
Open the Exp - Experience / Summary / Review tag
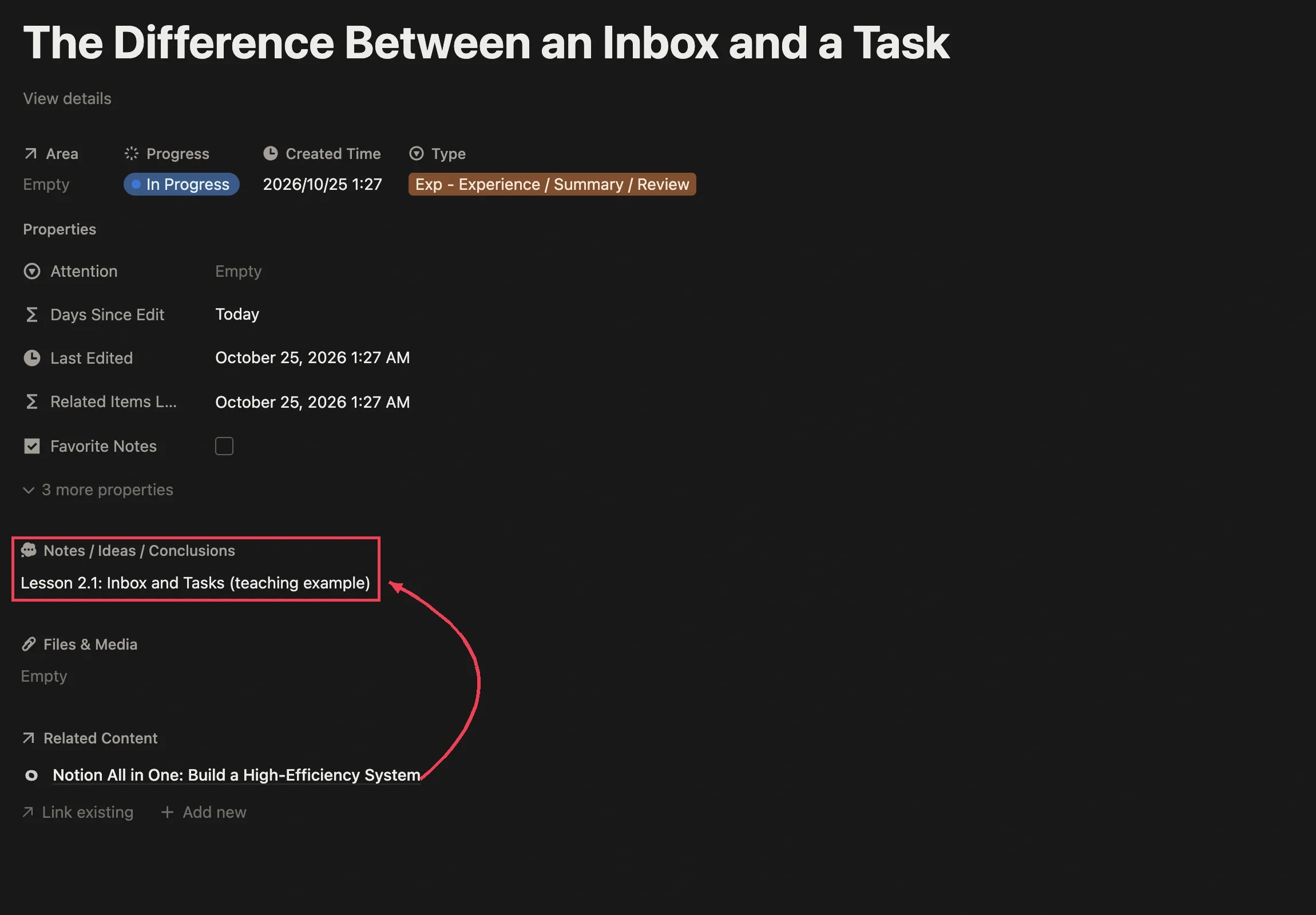tap(552, 184)
